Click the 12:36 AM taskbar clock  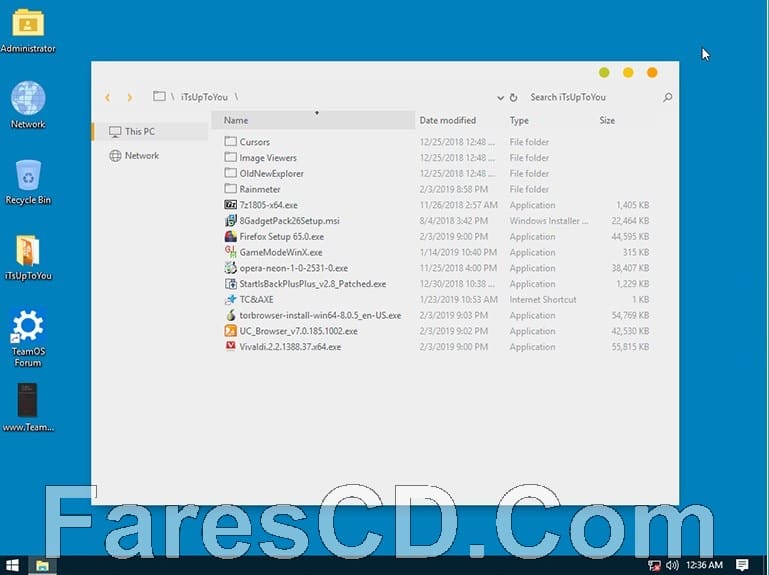pyautogui.click(x=704, y=565)
